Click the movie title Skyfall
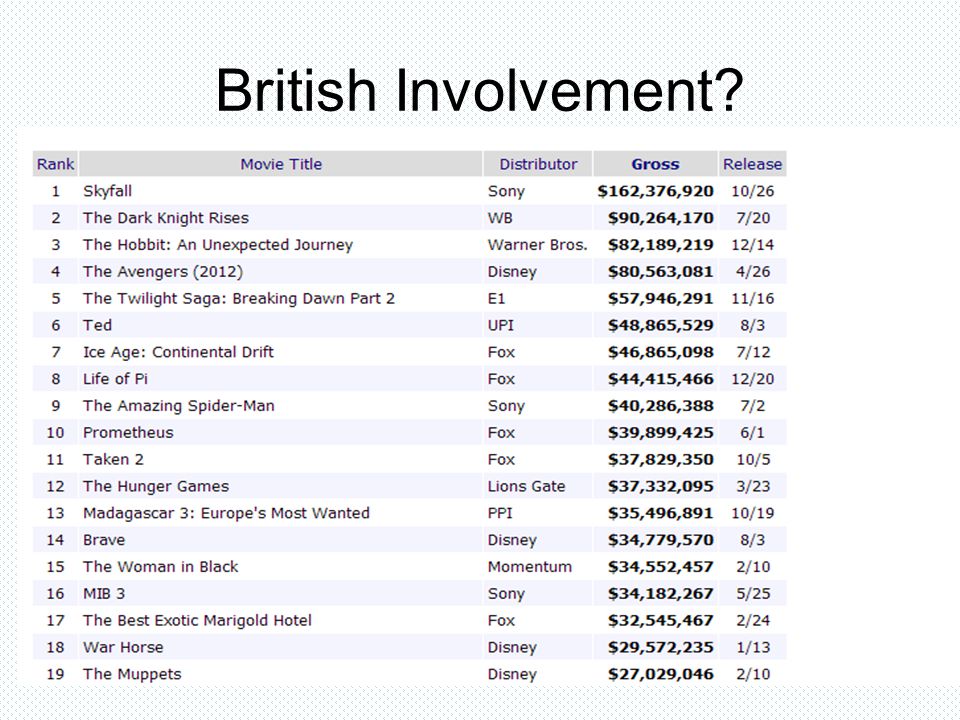Viewport: 960px width, 720px height. coord(107,191)
